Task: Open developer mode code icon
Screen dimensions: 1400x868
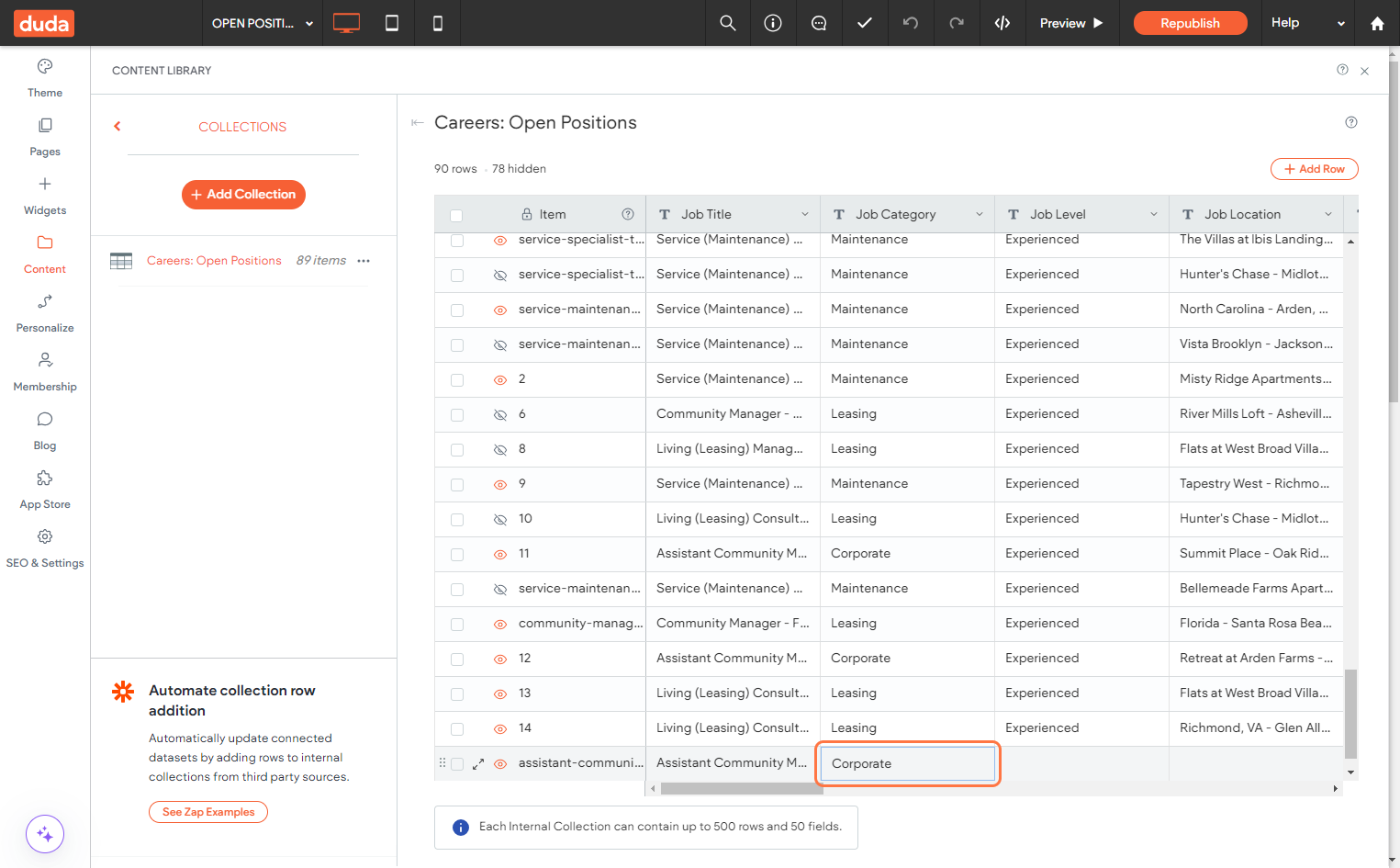Action: [1002, 23]
